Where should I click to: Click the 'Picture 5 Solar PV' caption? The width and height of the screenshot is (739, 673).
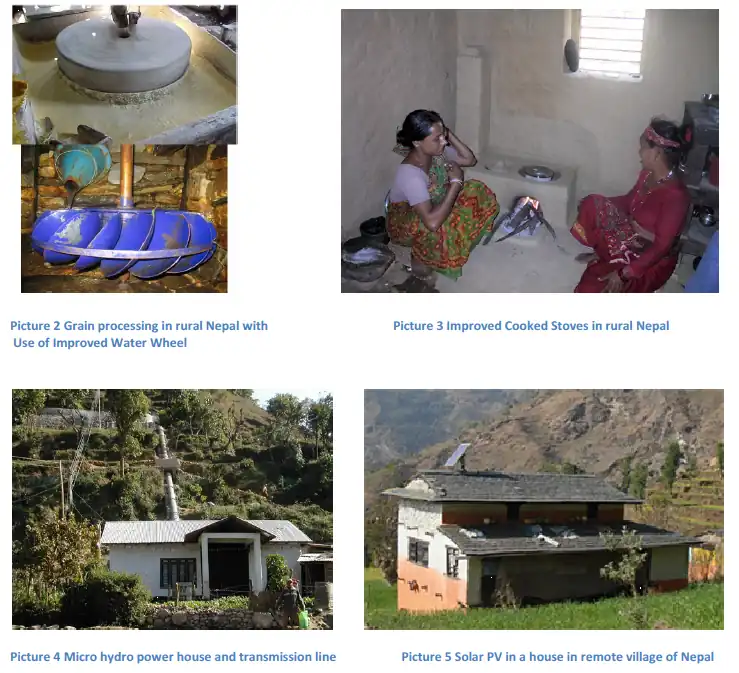558,657
